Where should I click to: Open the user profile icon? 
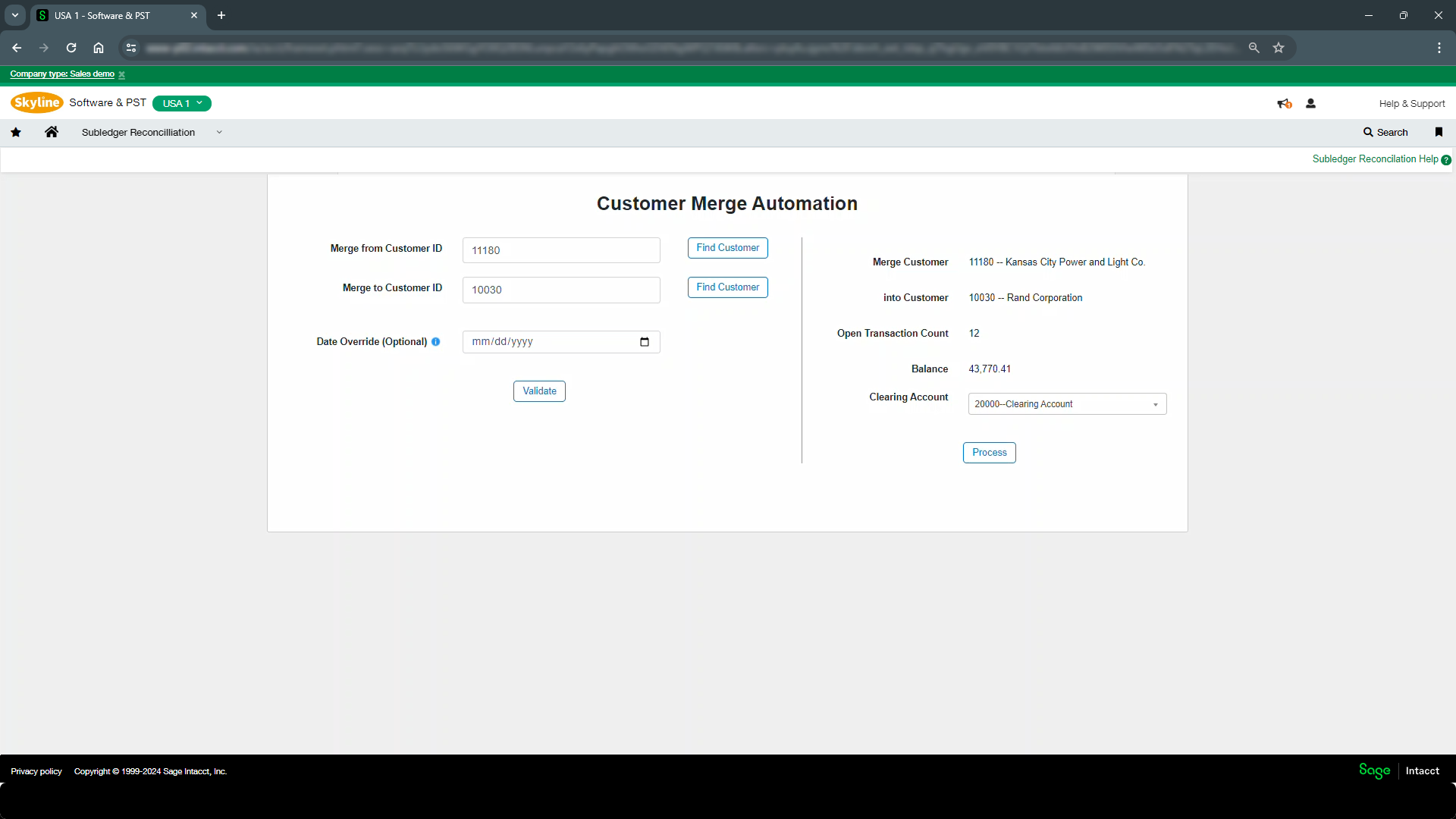1310,104
